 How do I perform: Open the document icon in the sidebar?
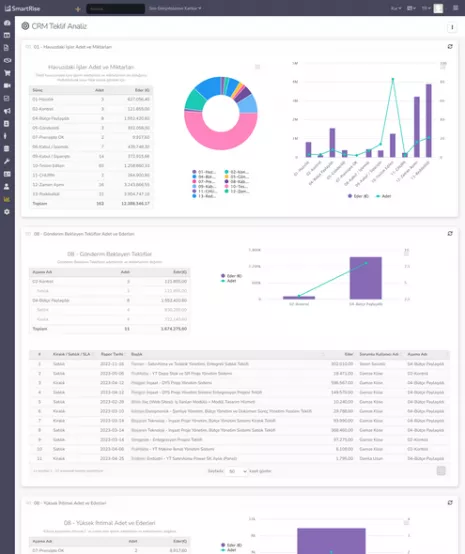(7, 48)
